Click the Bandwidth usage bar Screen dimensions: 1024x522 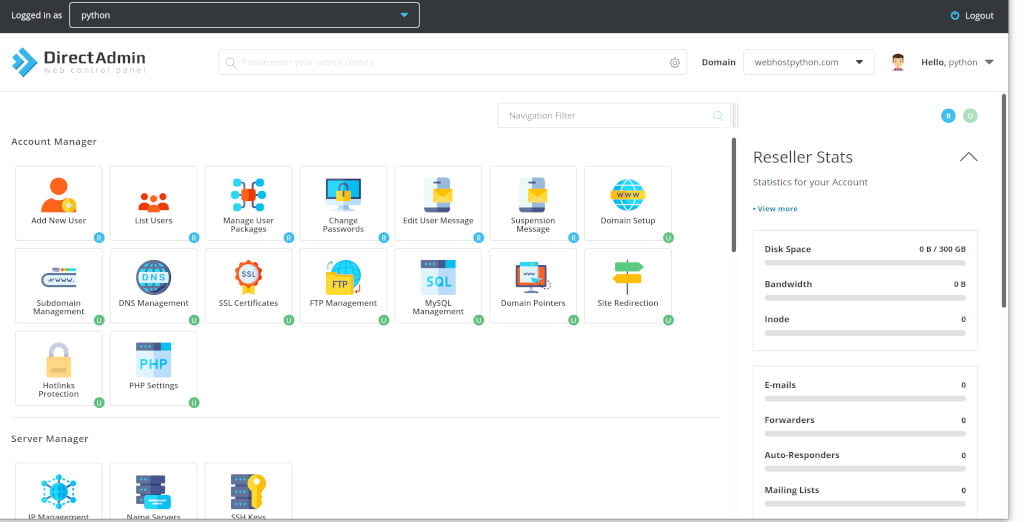point(865,298)
